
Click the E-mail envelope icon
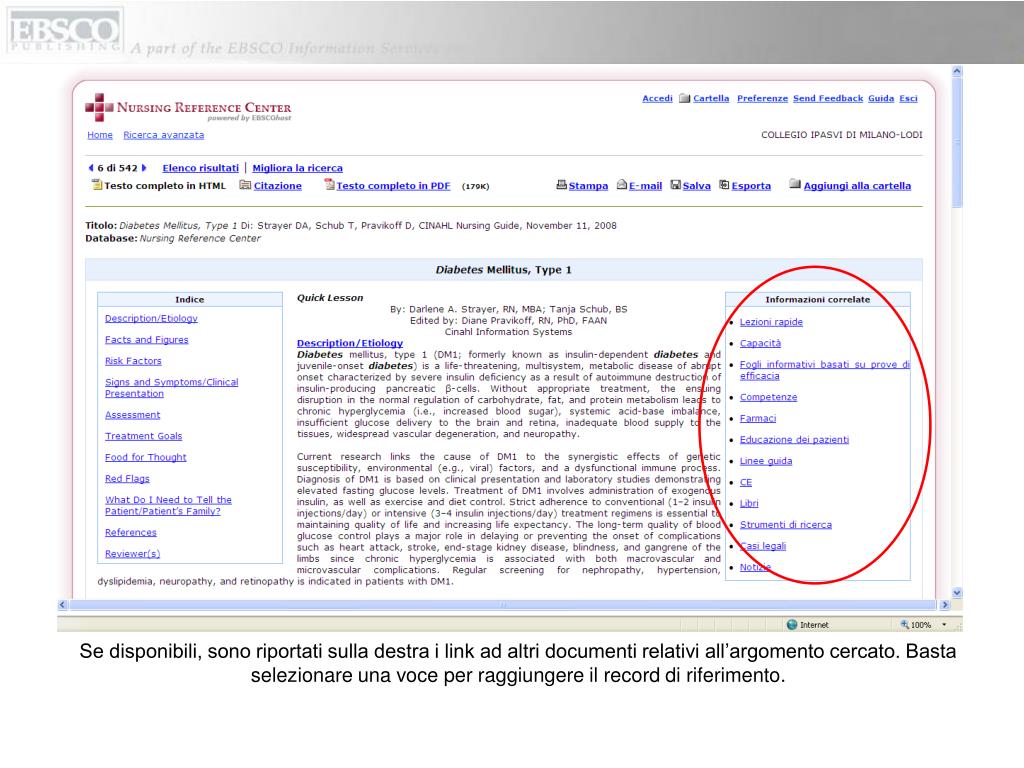622,185
